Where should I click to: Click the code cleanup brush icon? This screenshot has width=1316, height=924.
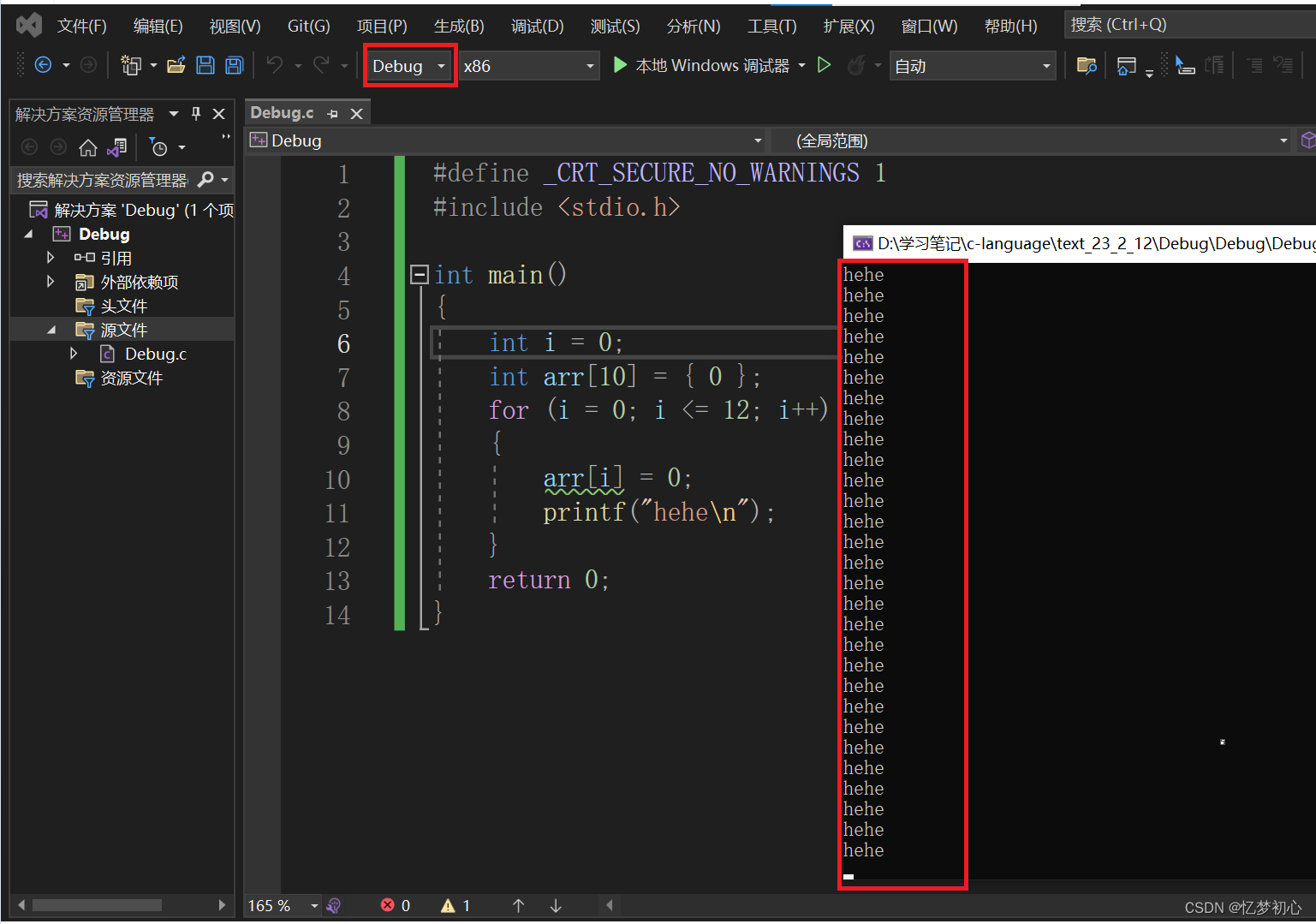click(335, 905)
